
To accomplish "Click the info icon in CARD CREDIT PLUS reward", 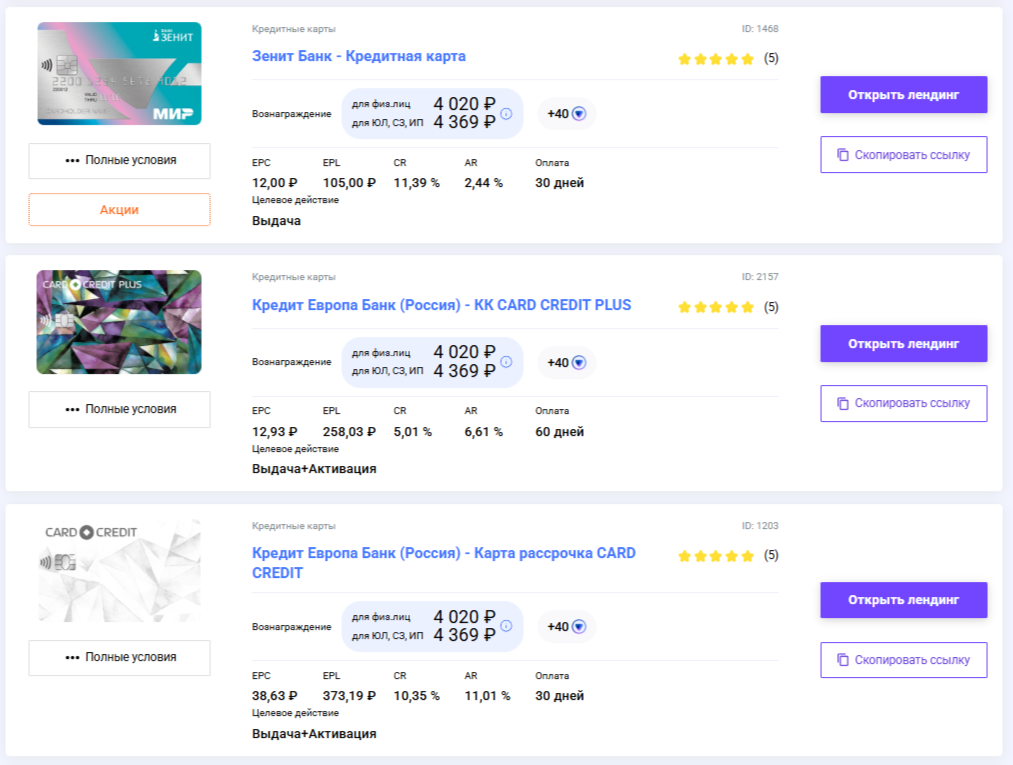I will (x=506, y=362).
